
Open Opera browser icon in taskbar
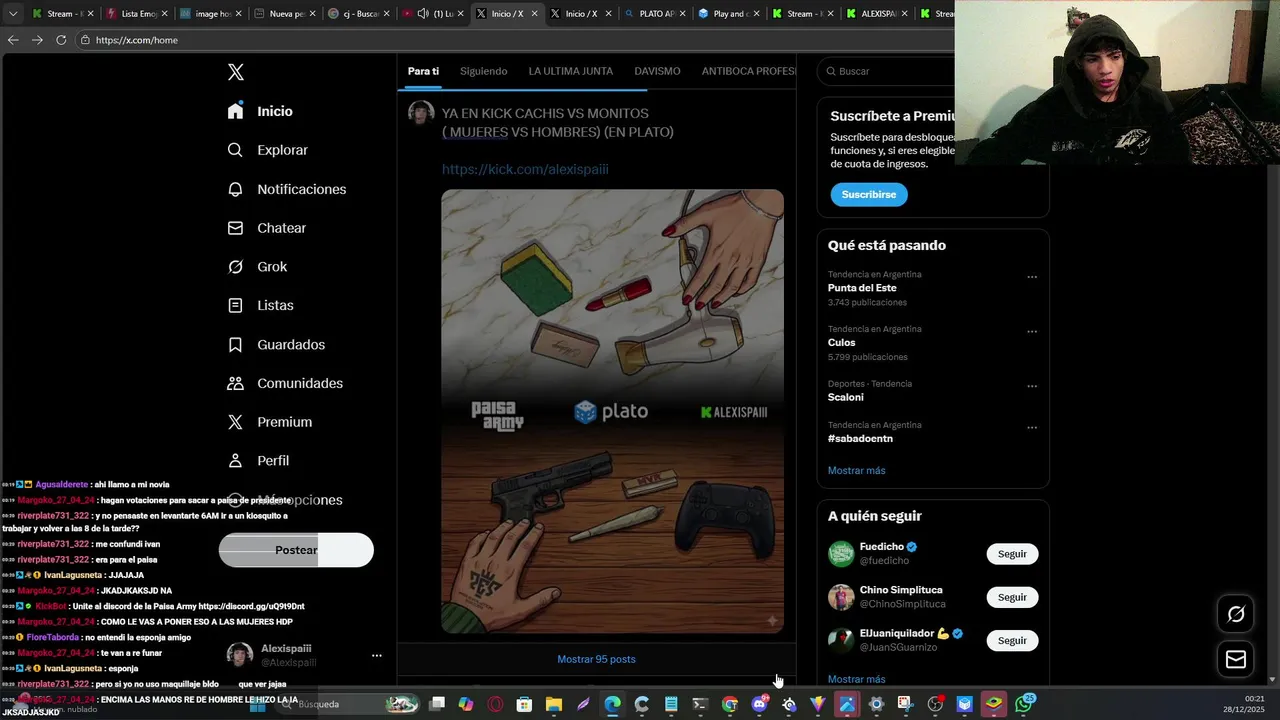(x=495, y=704)
